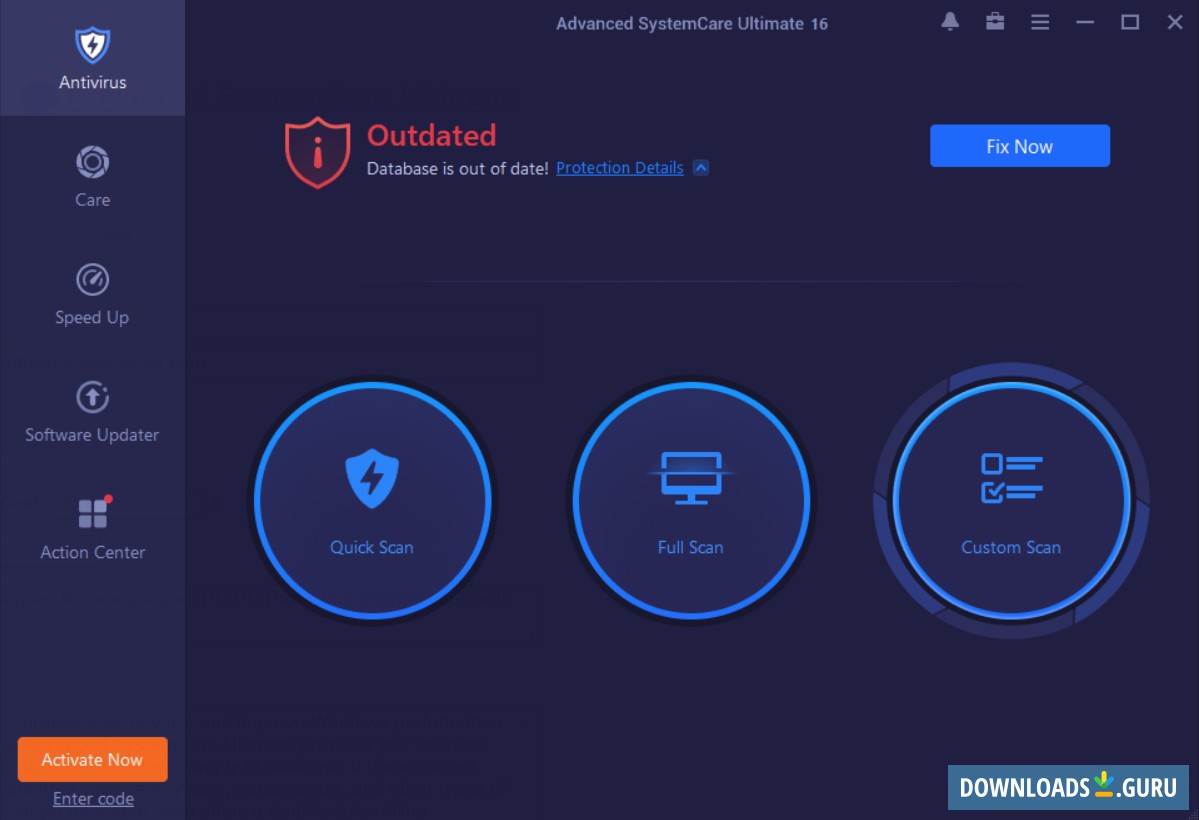Click the red Outdated warning shield

pos(316,151)
